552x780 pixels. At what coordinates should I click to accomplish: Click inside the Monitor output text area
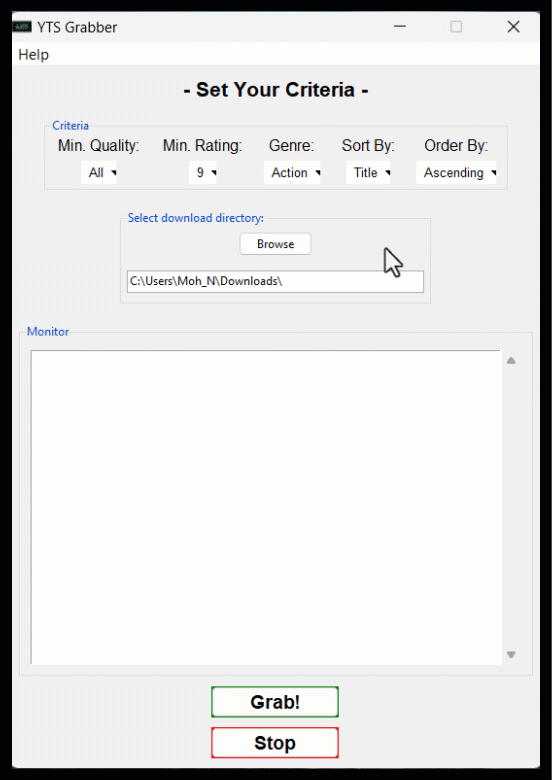click(266, 507)
